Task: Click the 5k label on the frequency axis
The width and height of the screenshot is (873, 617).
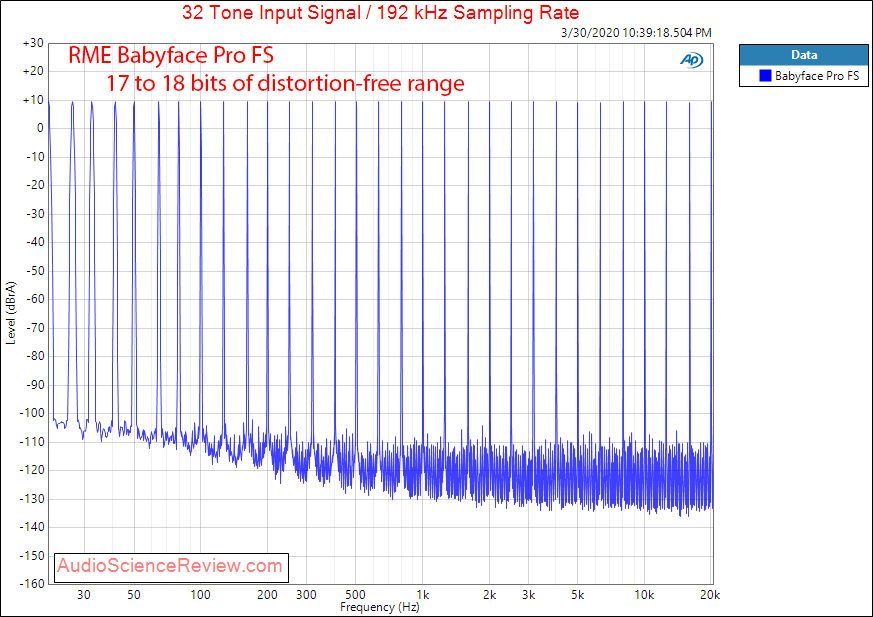Action: (x=577, y=595)
